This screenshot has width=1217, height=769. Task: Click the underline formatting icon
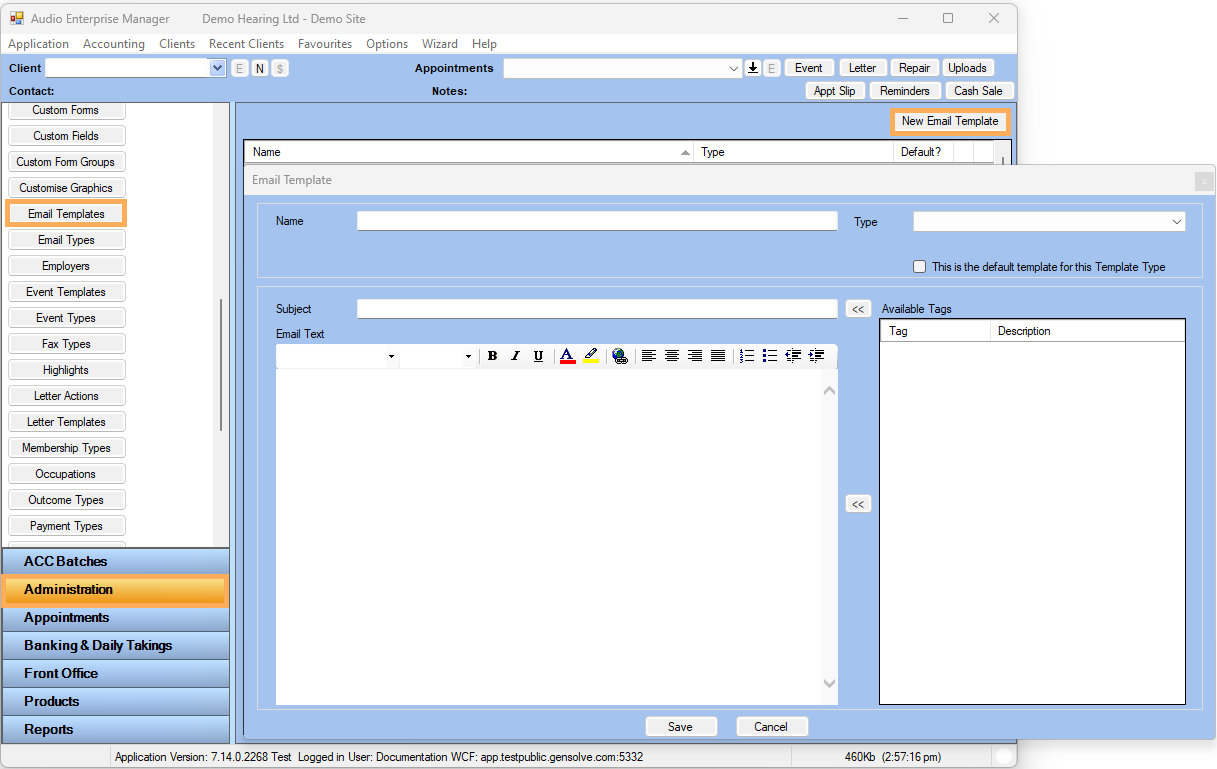point(538,356)
